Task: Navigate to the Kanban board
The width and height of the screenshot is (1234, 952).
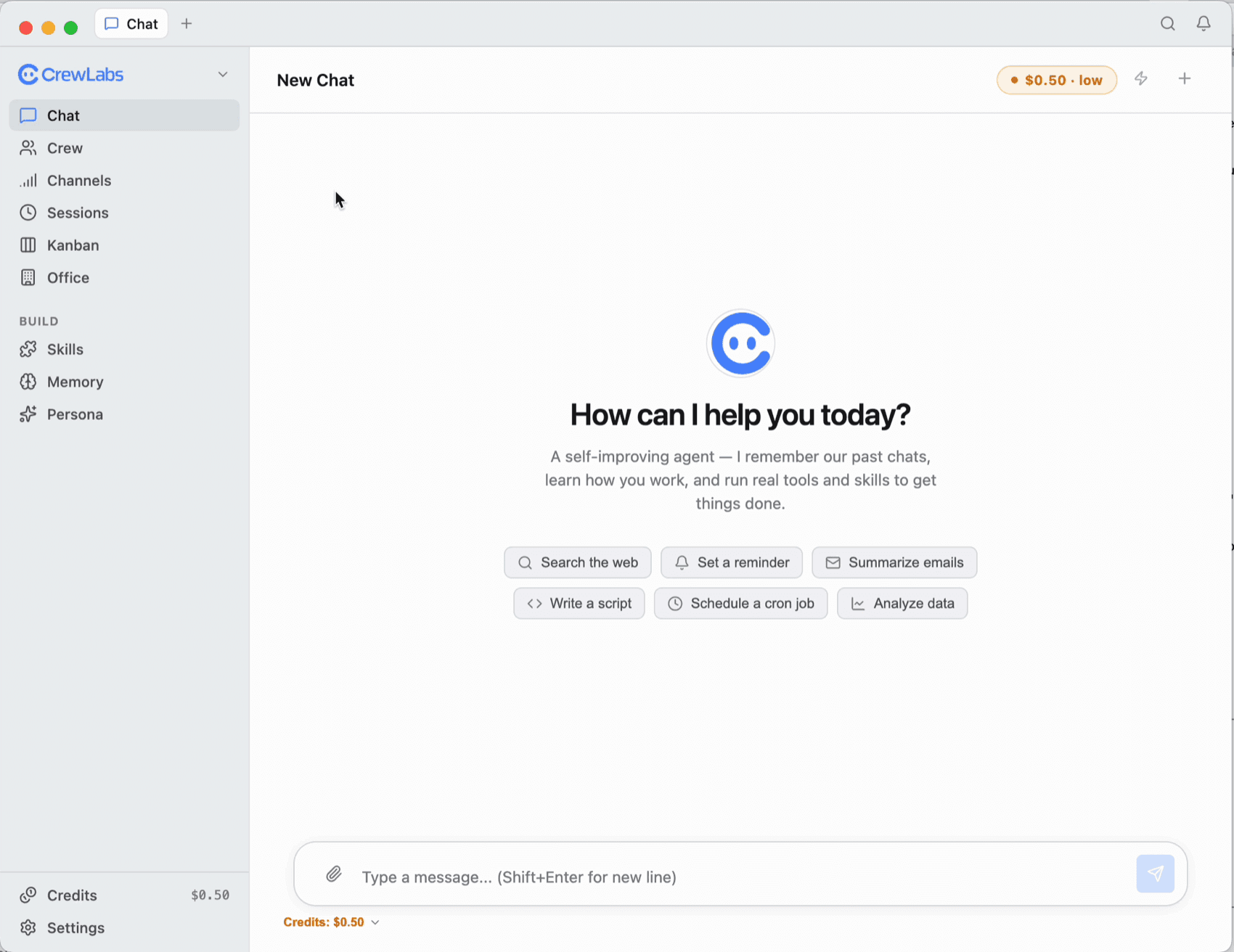Action: pyautogui.click(x=124, y=245)
